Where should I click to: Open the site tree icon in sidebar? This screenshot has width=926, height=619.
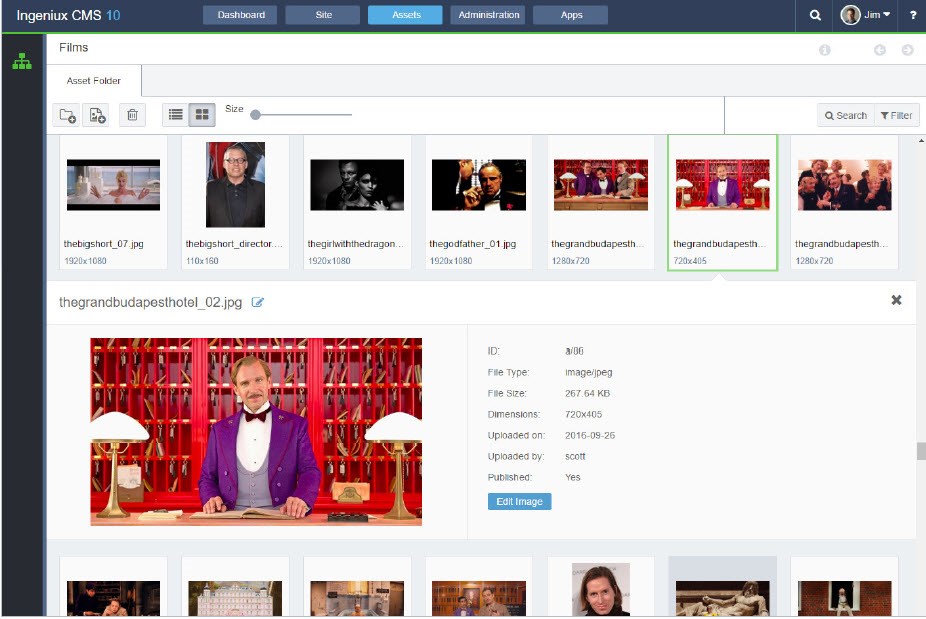tap(22, 61)
